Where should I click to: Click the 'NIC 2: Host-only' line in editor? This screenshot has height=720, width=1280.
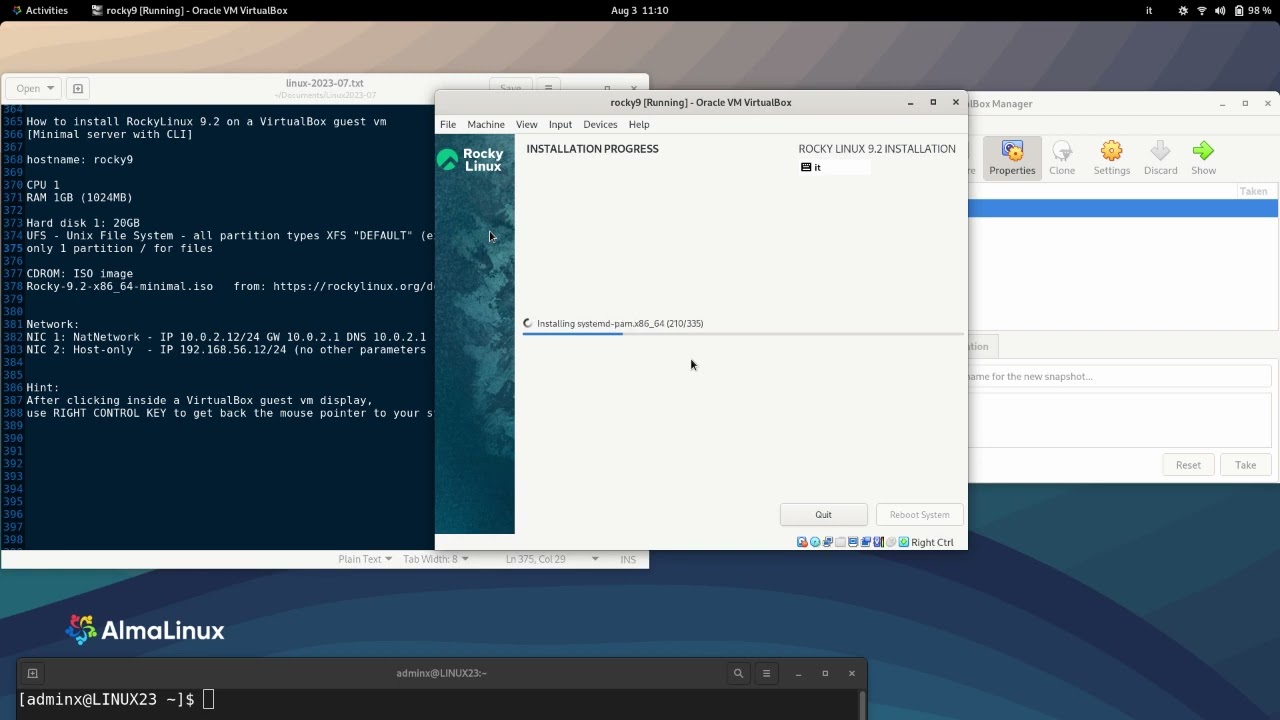pyautogui.click(x=226, y=349)
